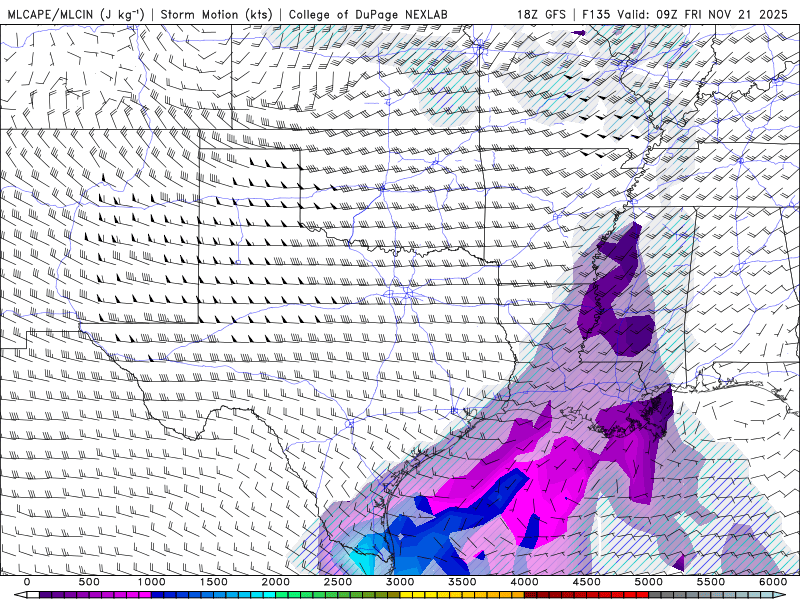Screen dimensions: 800x600
Task: Click the first yellow color segment at 3000
Action: pyautogui.click(x=406, y=595)
